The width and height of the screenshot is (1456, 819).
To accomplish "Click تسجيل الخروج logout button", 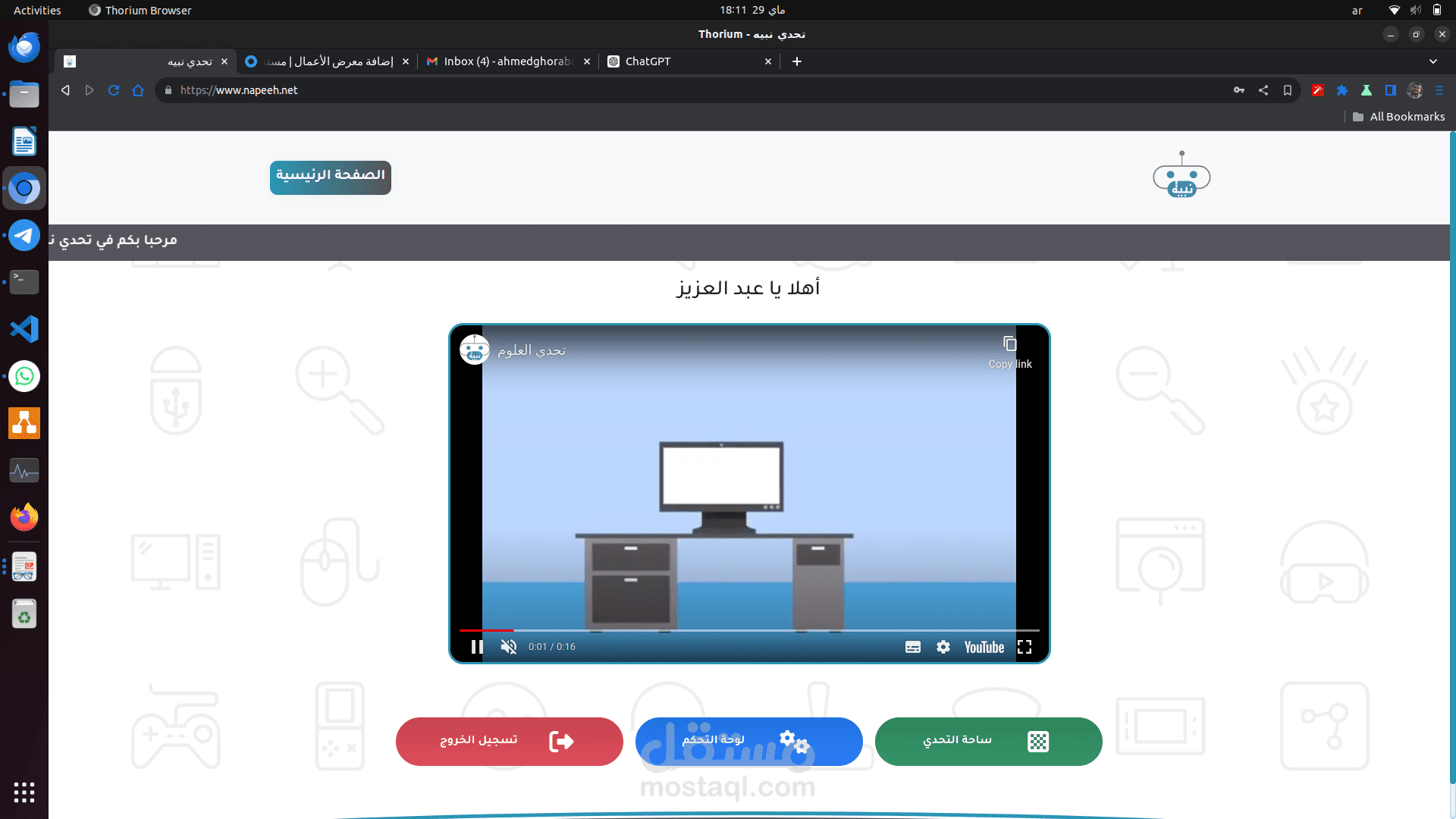I will click(x=509, y=741).
